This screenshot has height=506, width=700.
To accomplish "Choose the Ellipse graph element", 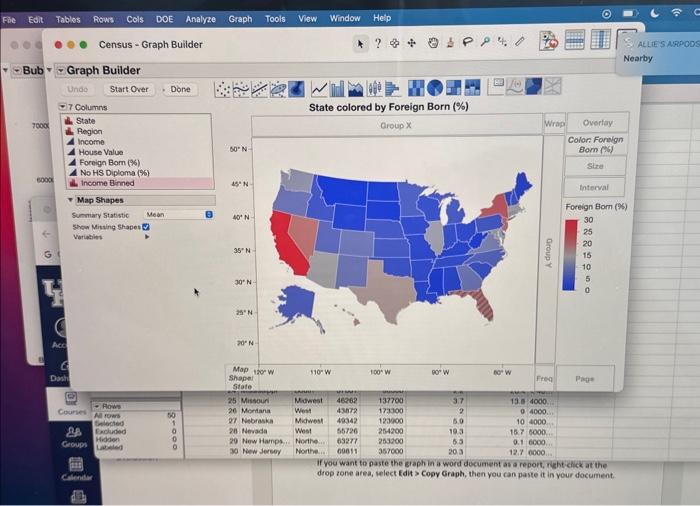I will [x=278, y=89].
